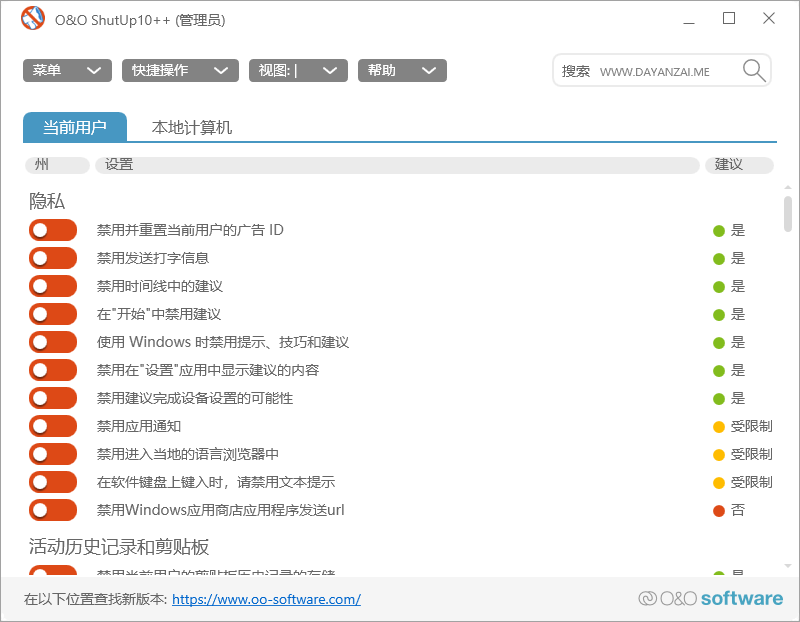Toggle 使用 Windows 时禁用提示、技巧和建议 switch
Screen dimensions: 800x622
tap(53, 342)
